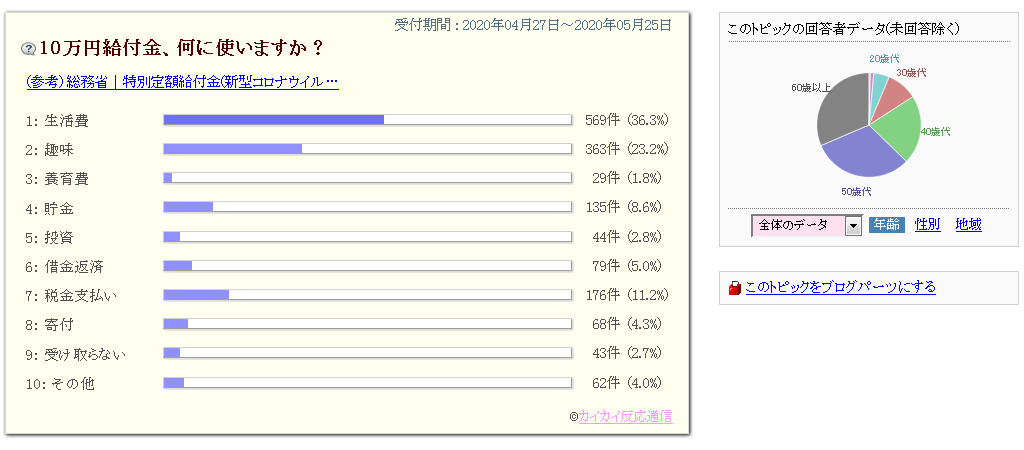Click the 60歳以上 gray pie slice
1024x450 pixels.
841,110
